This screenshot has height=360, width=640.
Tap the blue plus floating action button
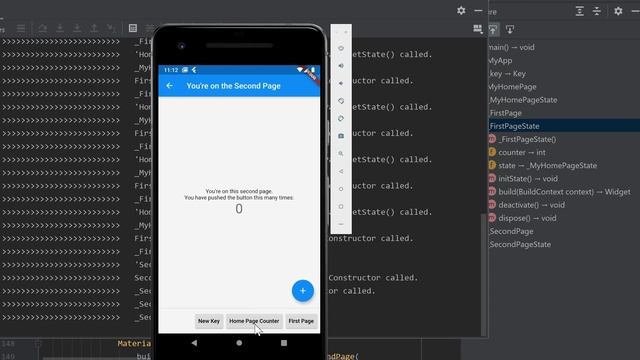click(302, 291)
